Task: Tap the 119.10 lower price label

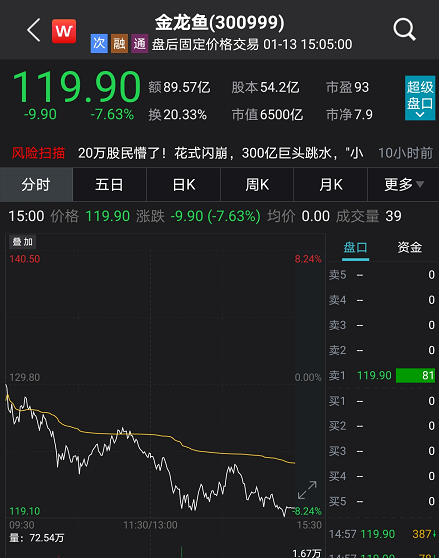Action: click(25, 511)
